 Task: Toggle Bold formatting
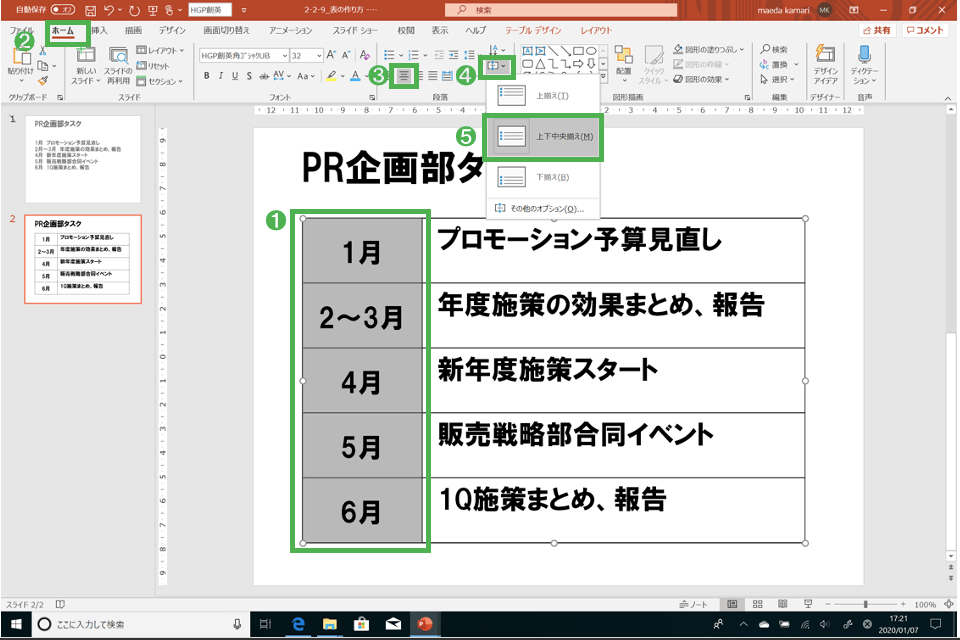[206, 76]
